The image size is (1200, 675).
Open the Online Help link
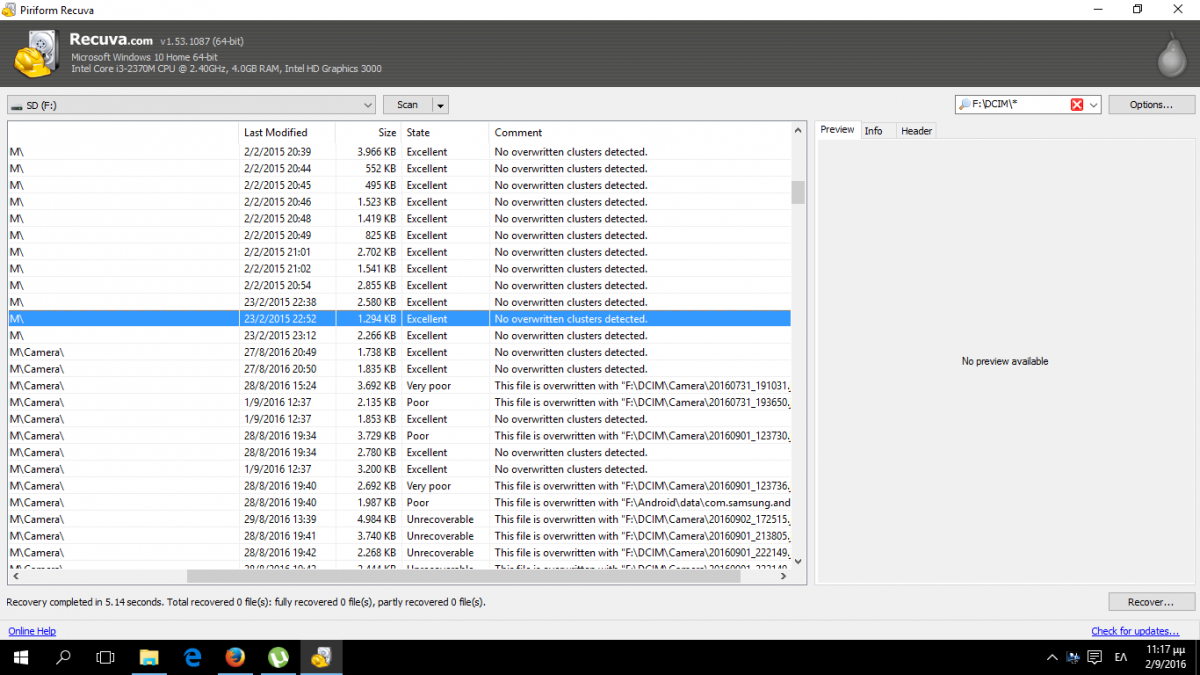pyautogui.click(x=32, y=631)
